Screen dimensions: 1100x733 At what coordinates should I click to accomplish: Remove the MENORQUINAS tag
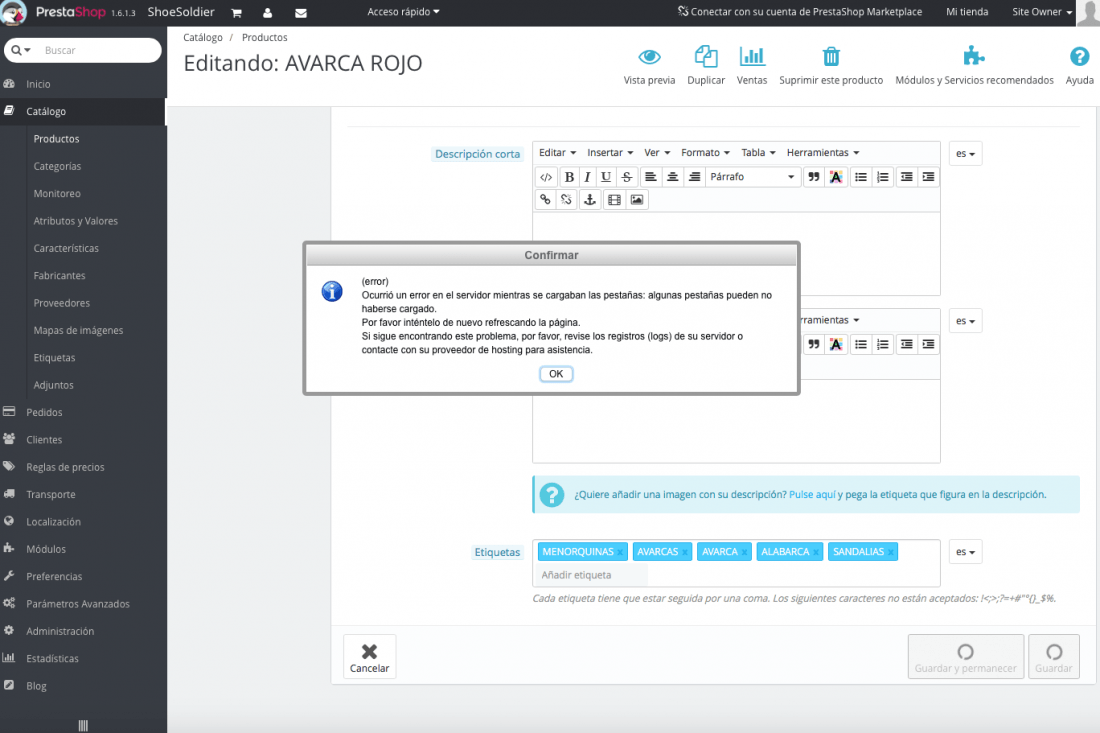coord(620,553)
